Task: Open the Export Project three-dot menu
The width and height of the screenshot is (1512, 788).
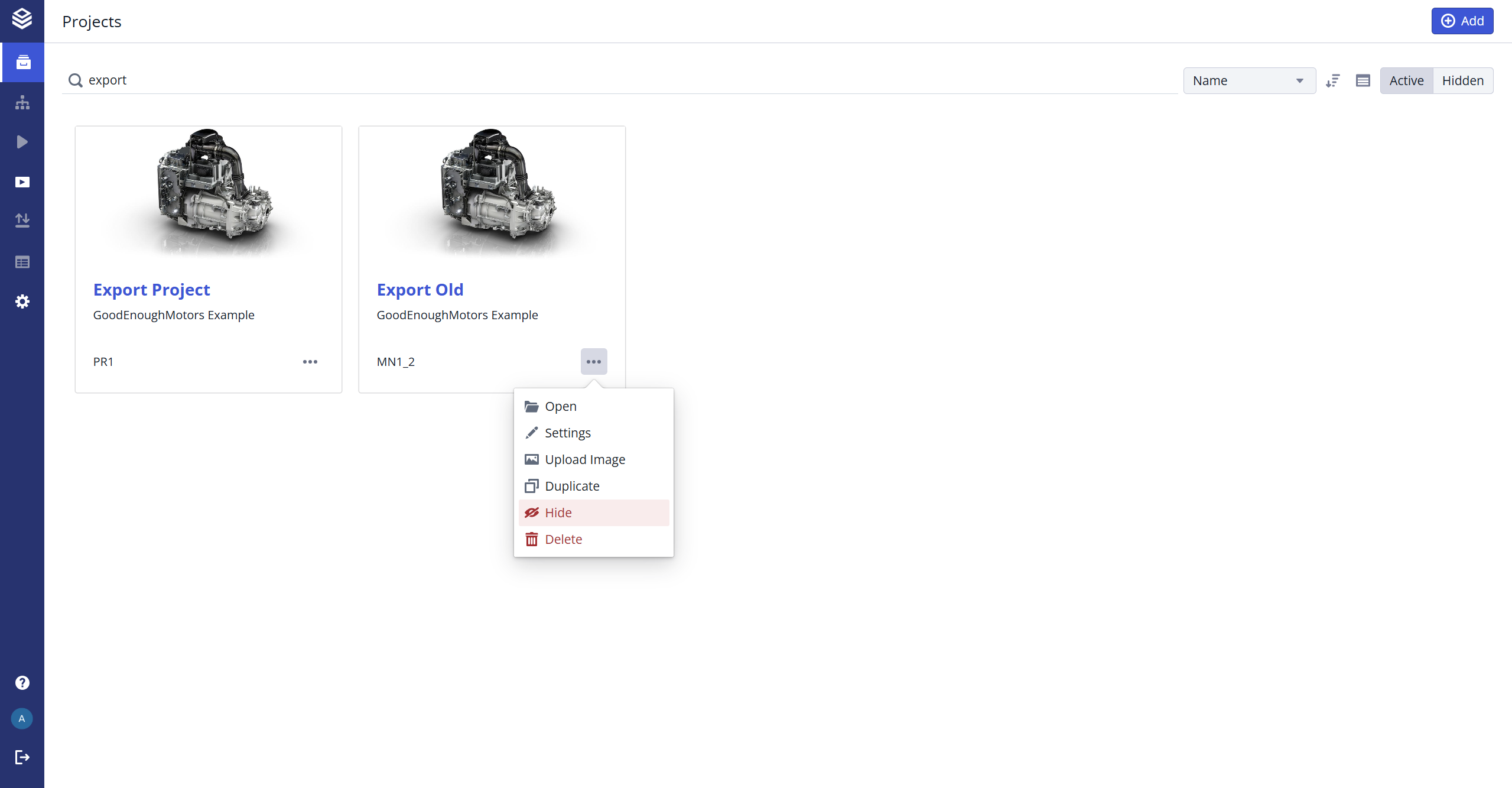Action: tap(310, 362)
